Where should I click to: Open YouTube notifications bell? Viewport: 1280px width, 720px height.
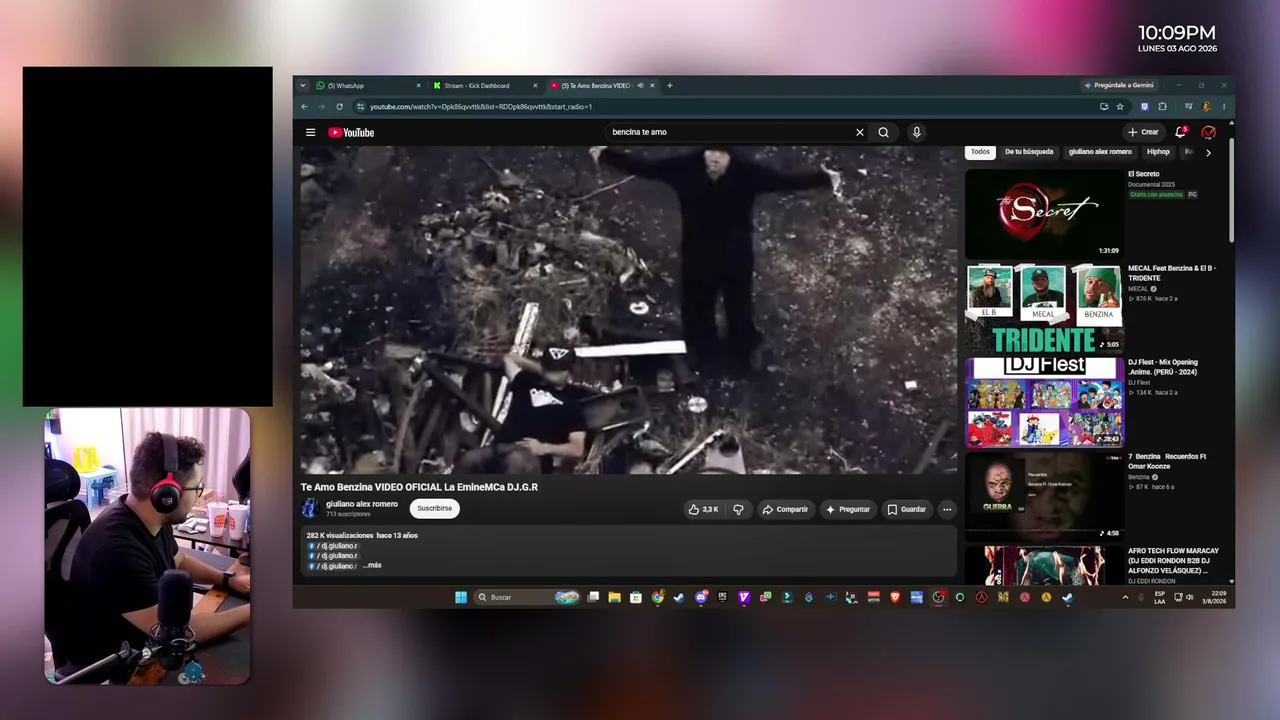(1181, 132)
